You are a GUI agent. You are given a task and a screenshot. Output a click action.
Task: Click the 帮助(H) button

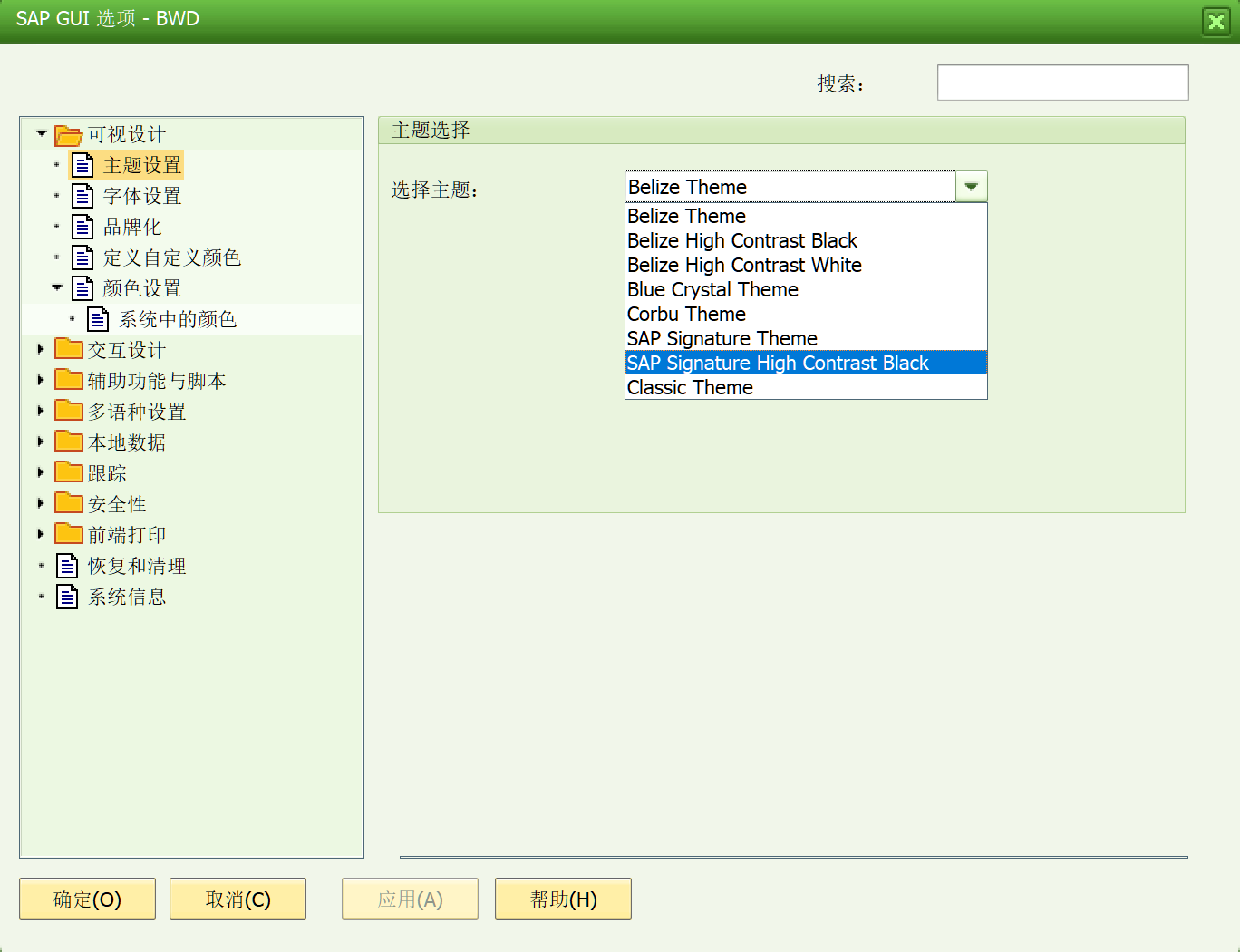(563, 899)
